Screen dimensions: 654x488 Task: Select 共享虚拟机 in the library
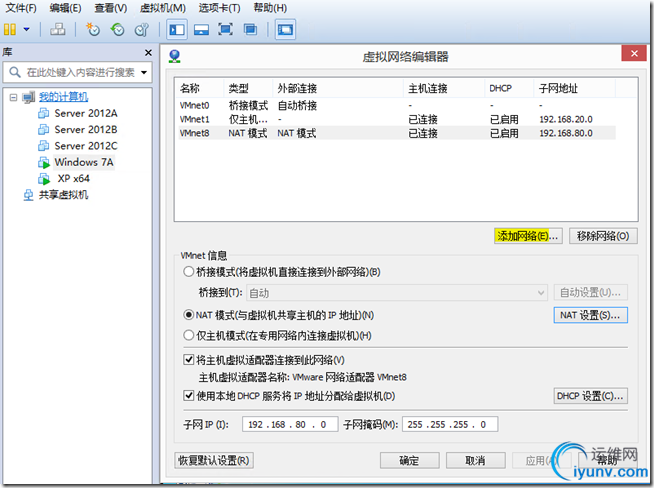point(63,195)
